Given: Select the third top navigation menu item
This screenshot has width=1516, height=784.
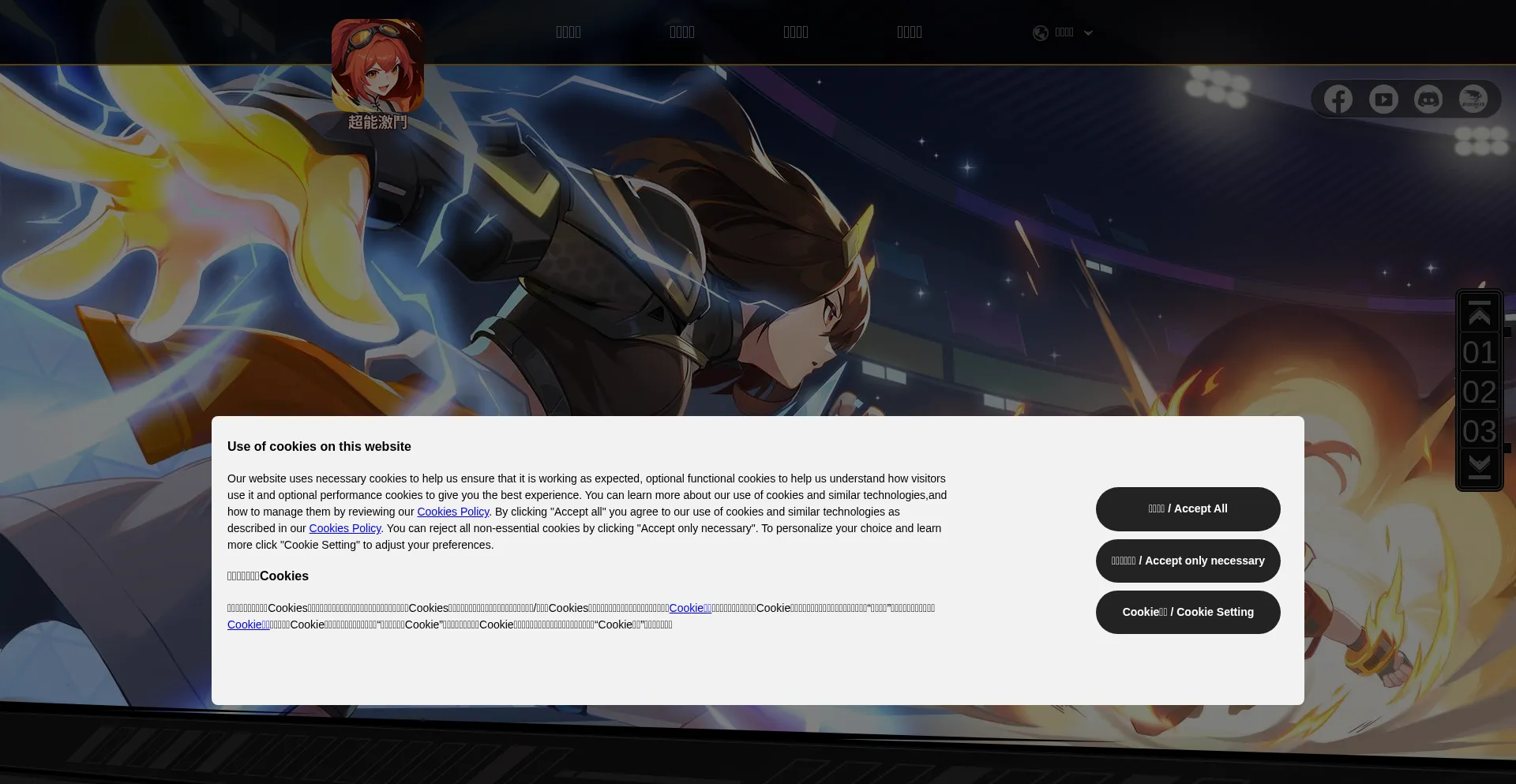Looking at the screenshot, I should 796,32.
